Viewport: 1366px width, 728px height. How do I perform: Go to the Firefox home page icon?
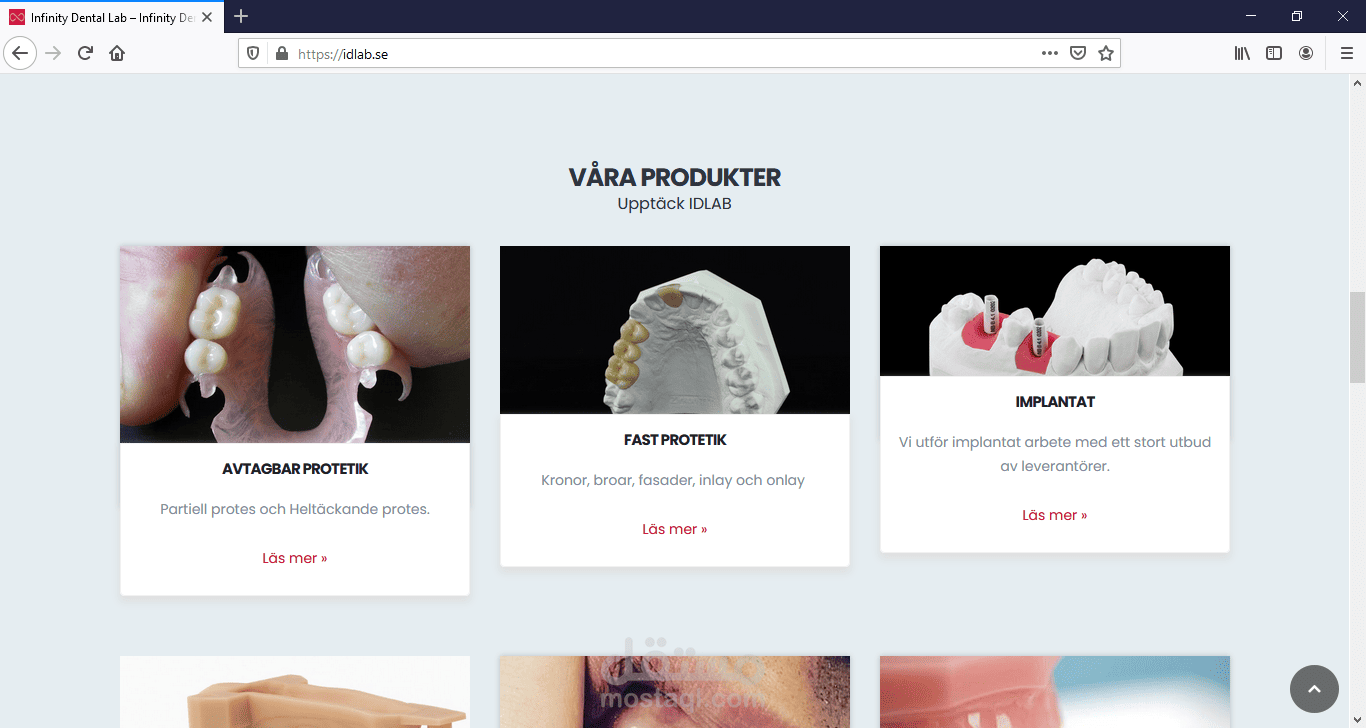tap(117, 54)
